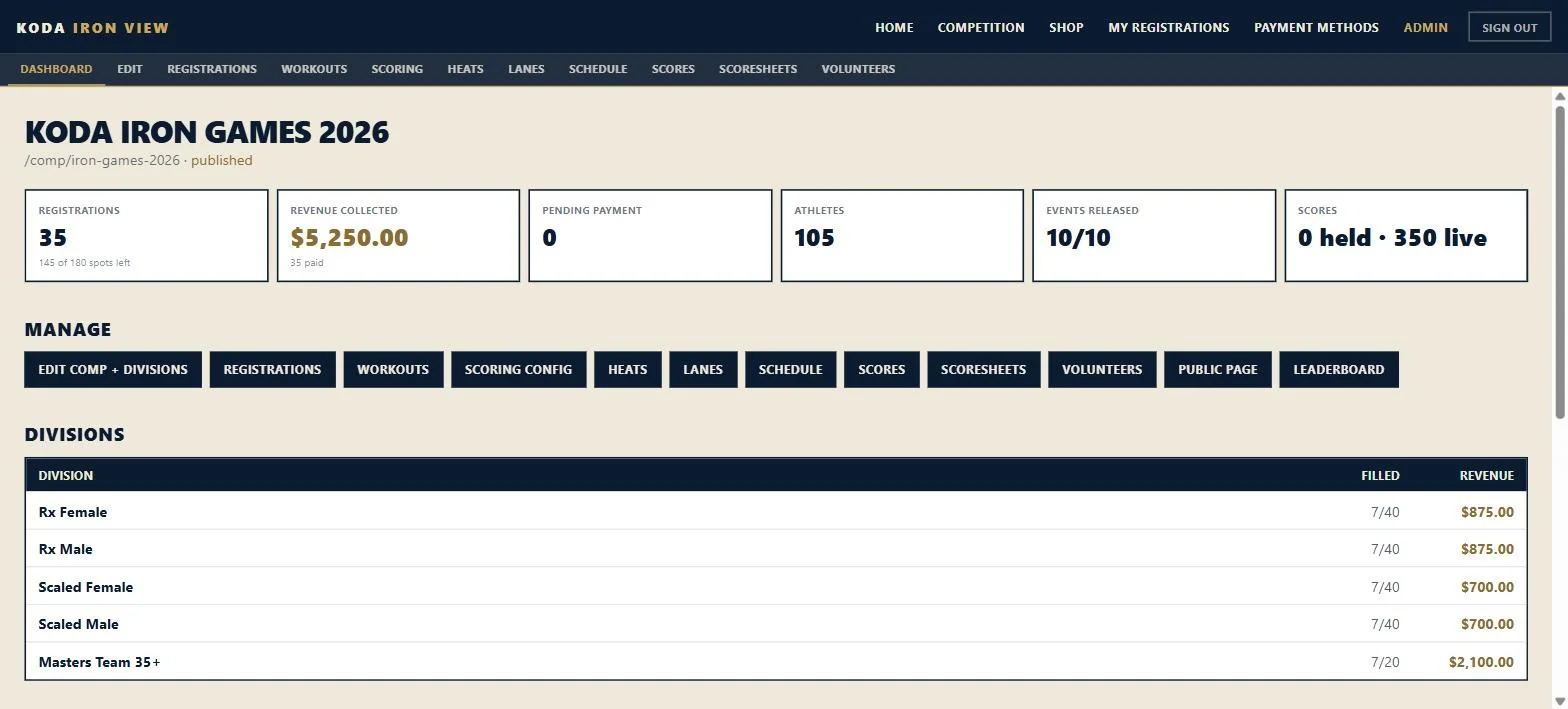Screen dimensions: 1568x709
Task: Click the SCORING CONFIG button
Action: click(x=518, y=369)
